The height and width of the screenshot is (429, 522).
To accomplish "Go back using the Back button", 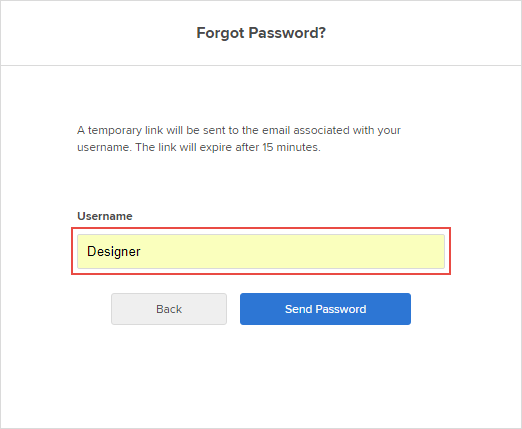I will pyautogui.click(x=169, y=309).
